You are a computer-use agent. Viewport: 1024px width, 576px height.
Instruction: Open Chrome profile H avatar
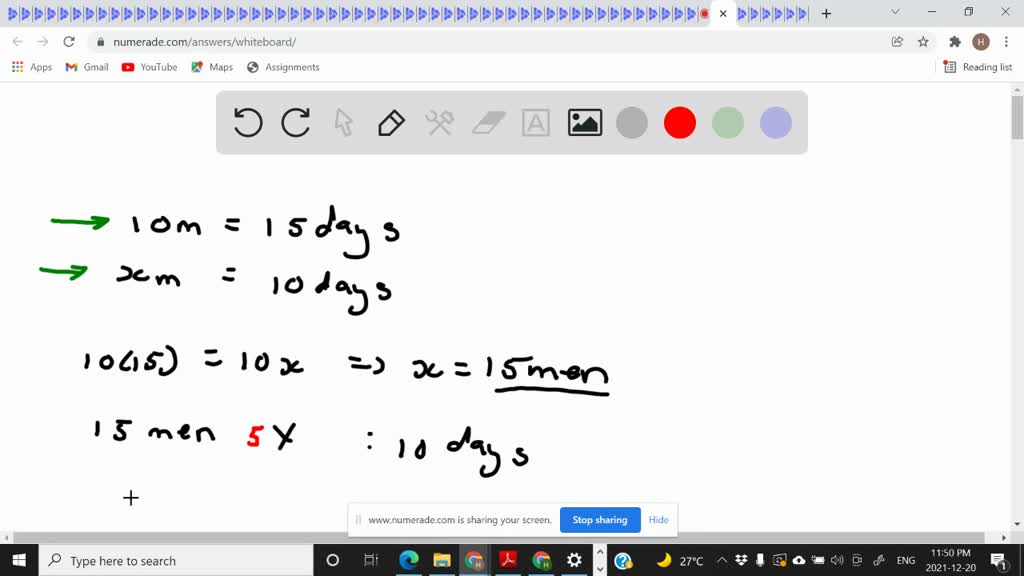coord(980,42)
